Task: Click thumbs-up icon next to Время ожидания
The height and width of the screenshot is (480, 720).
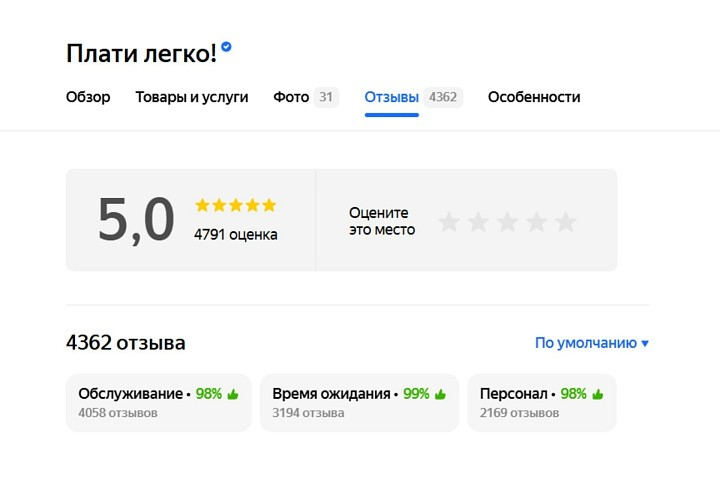Action: (440, 394)
